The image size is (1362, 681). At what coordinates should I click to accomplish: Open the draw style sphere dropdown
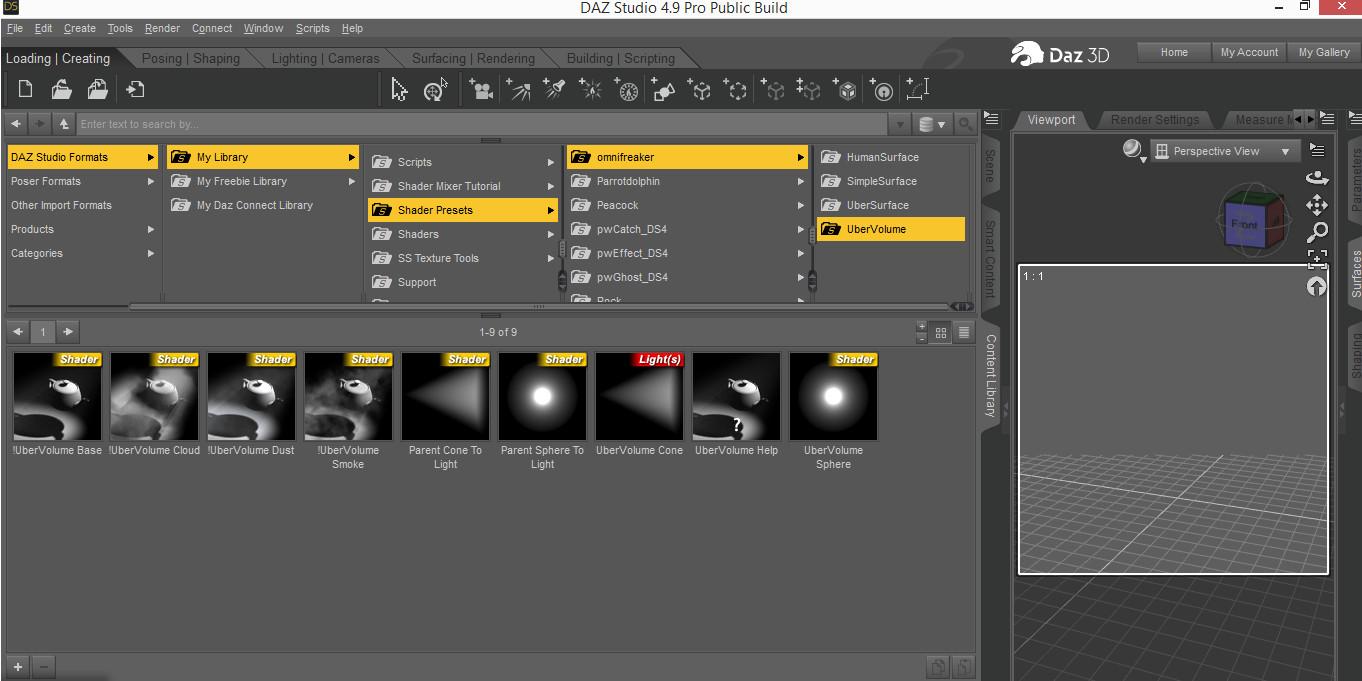tap(1134, 151)
